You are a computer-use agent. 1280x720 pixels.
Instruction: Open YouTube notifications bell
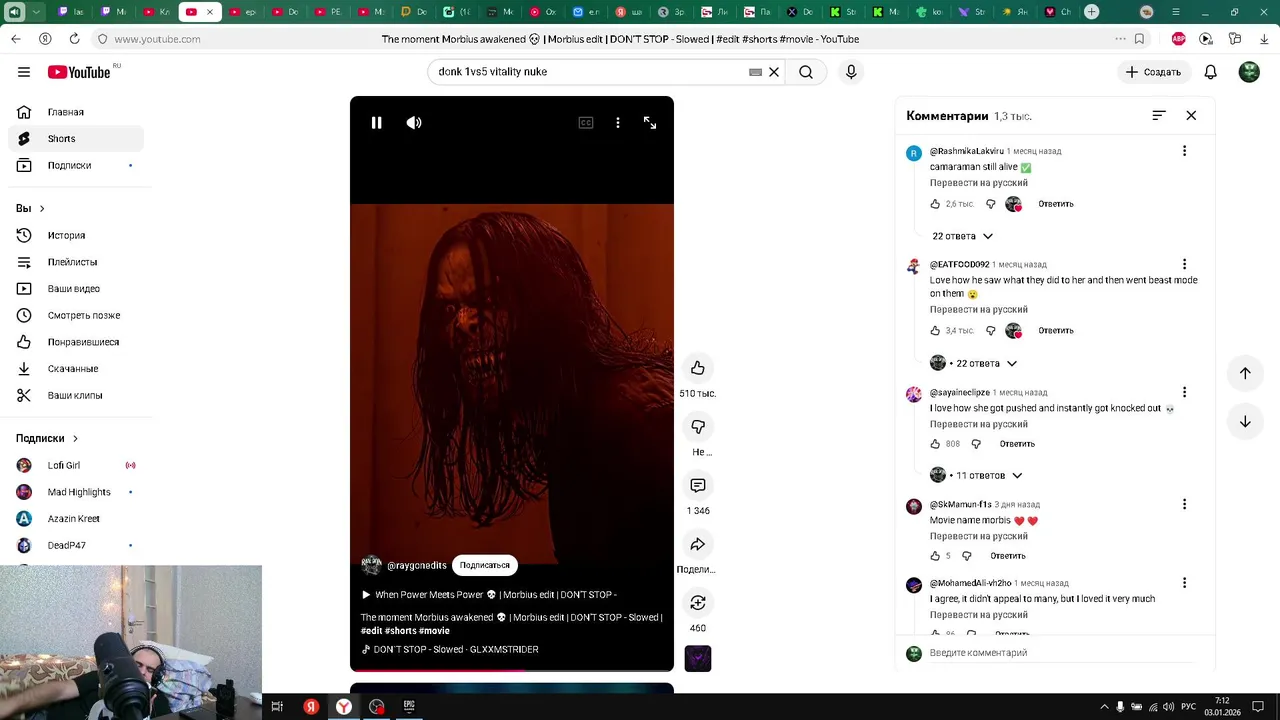tap(1211, 72)
